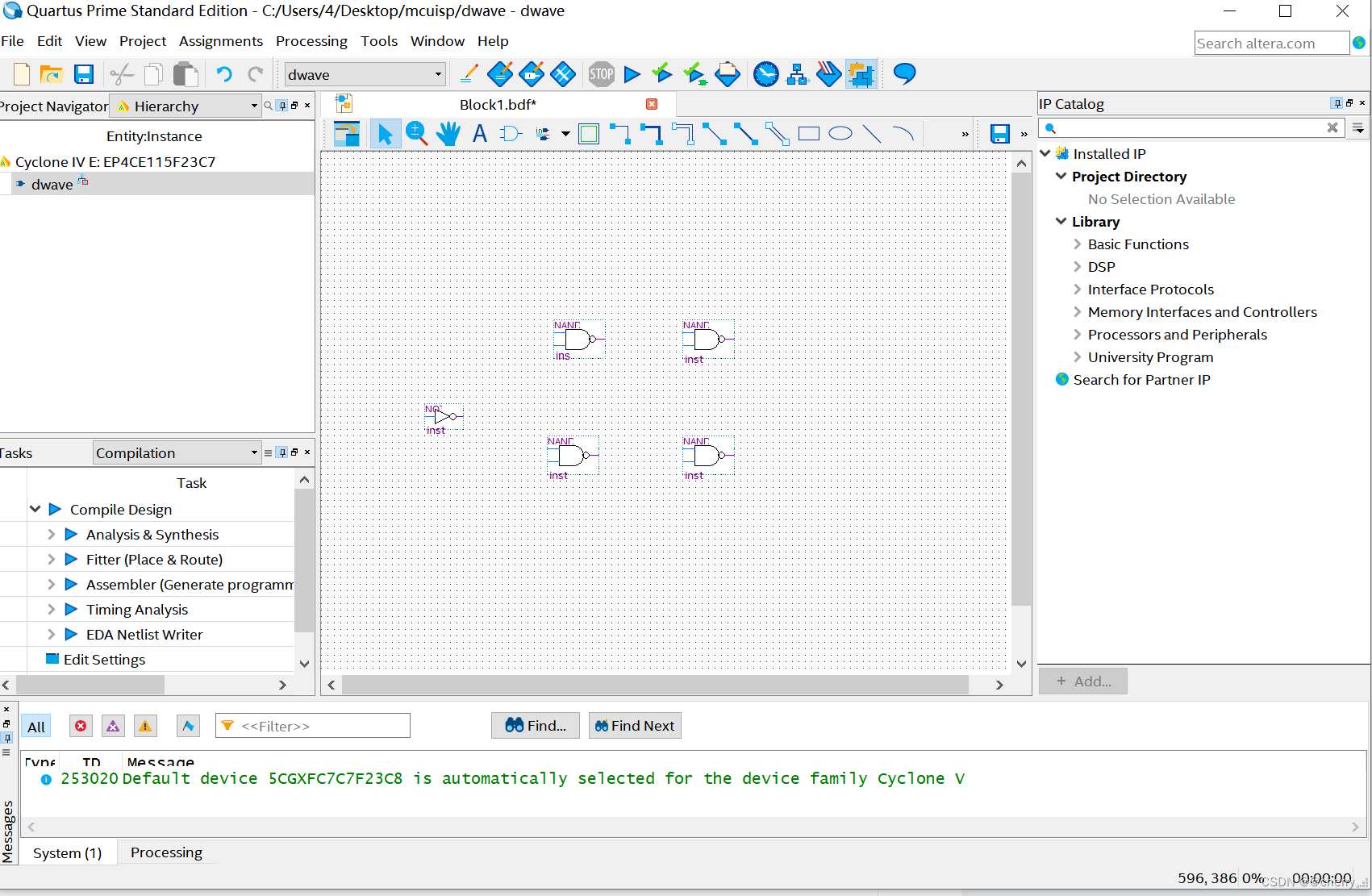The image size is (1372, 896).
Task: Open the Chip Planner tool
Action: point(563,74)
